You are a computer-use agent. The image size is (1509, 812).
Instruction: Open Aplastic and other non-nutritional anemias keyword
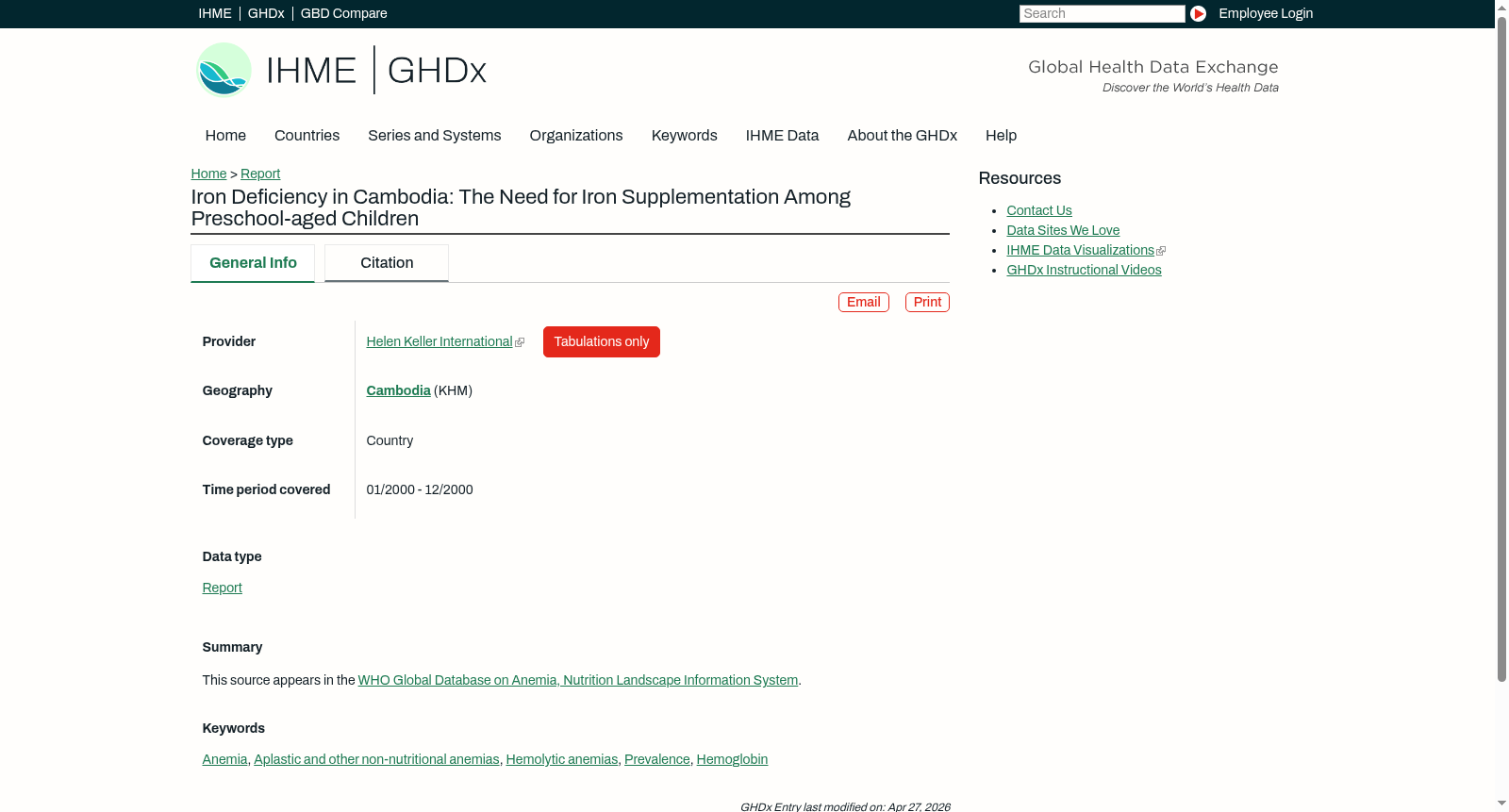coord(376,759)
